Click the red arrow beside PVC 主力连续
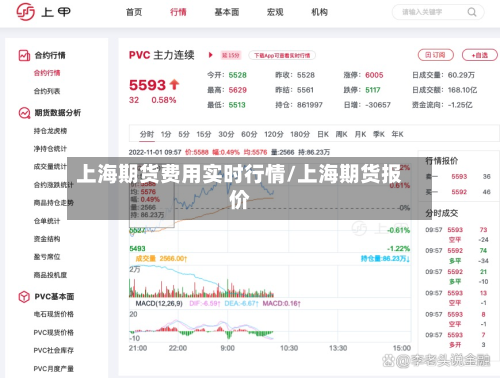 [x=210, y=55]
